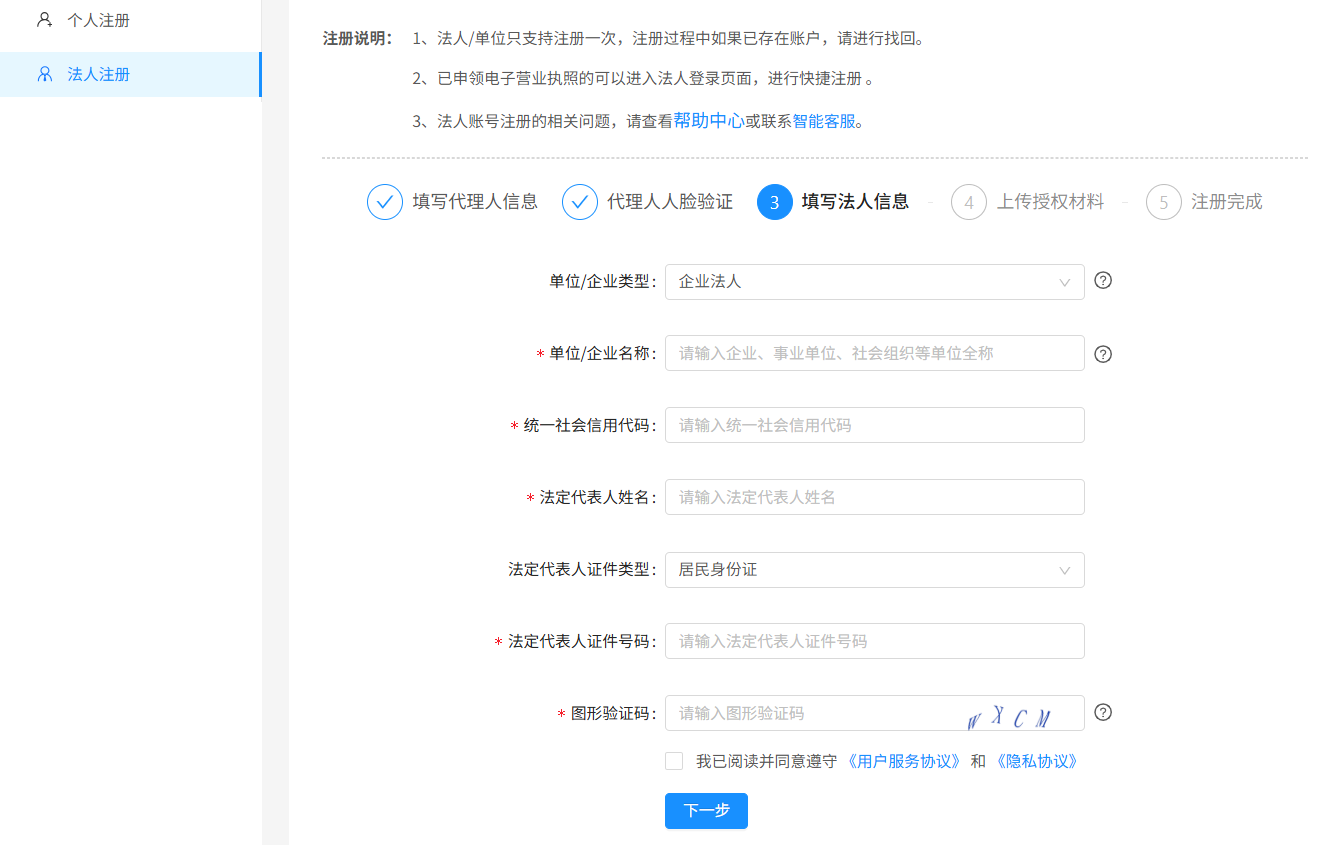Image resolution: width=1335 pixels, height=845 pixels.
Task: Click help icon beside 单位/企业类型 dropdown
Action: click(1103, 281)
